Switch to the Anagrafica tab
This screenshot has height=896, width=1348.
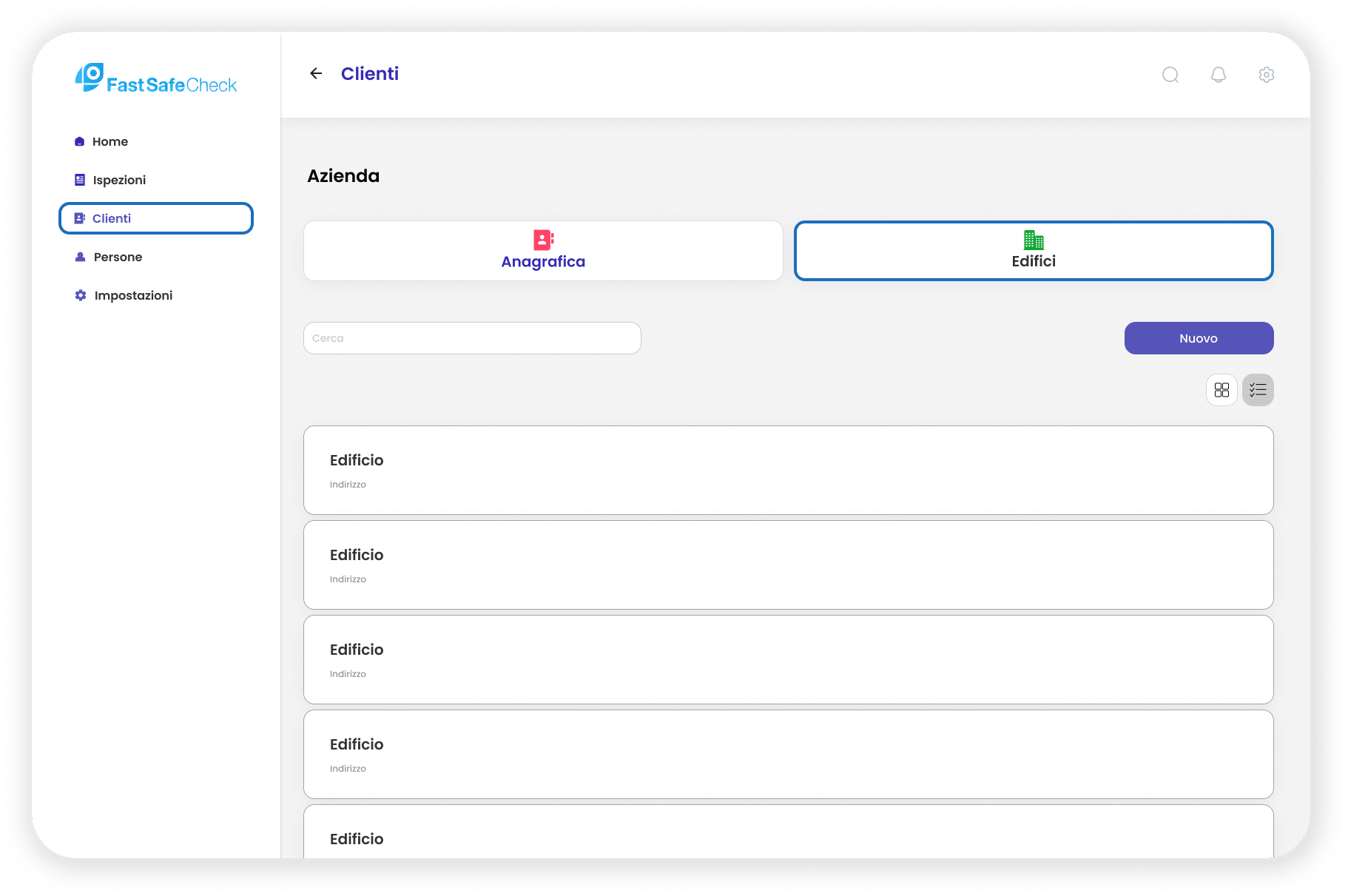tap(543, 251)
